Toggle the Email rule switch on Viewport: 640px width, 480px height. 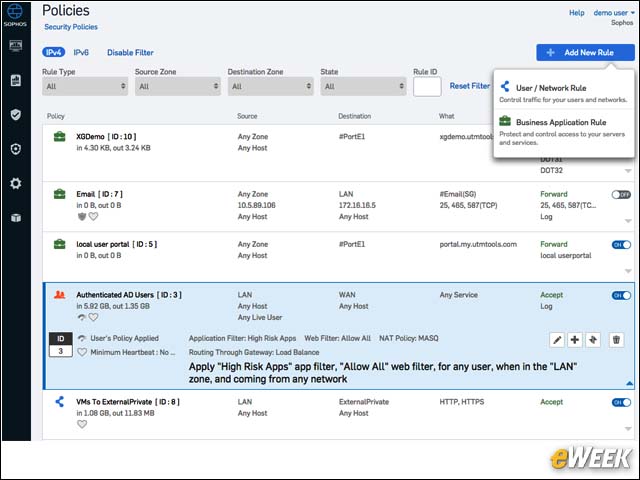click(x=621, y=195)
